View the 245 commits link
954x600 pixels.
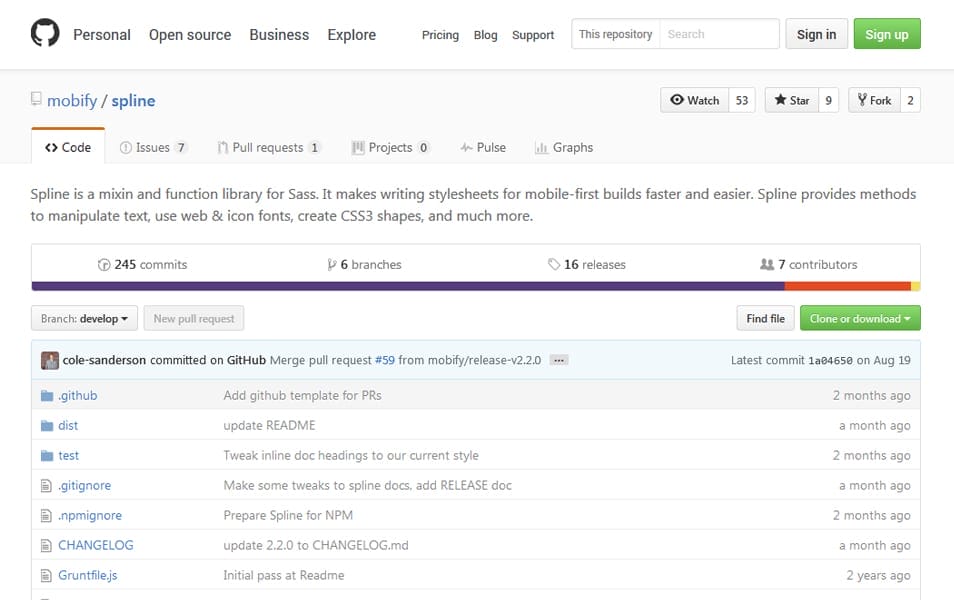142,265
